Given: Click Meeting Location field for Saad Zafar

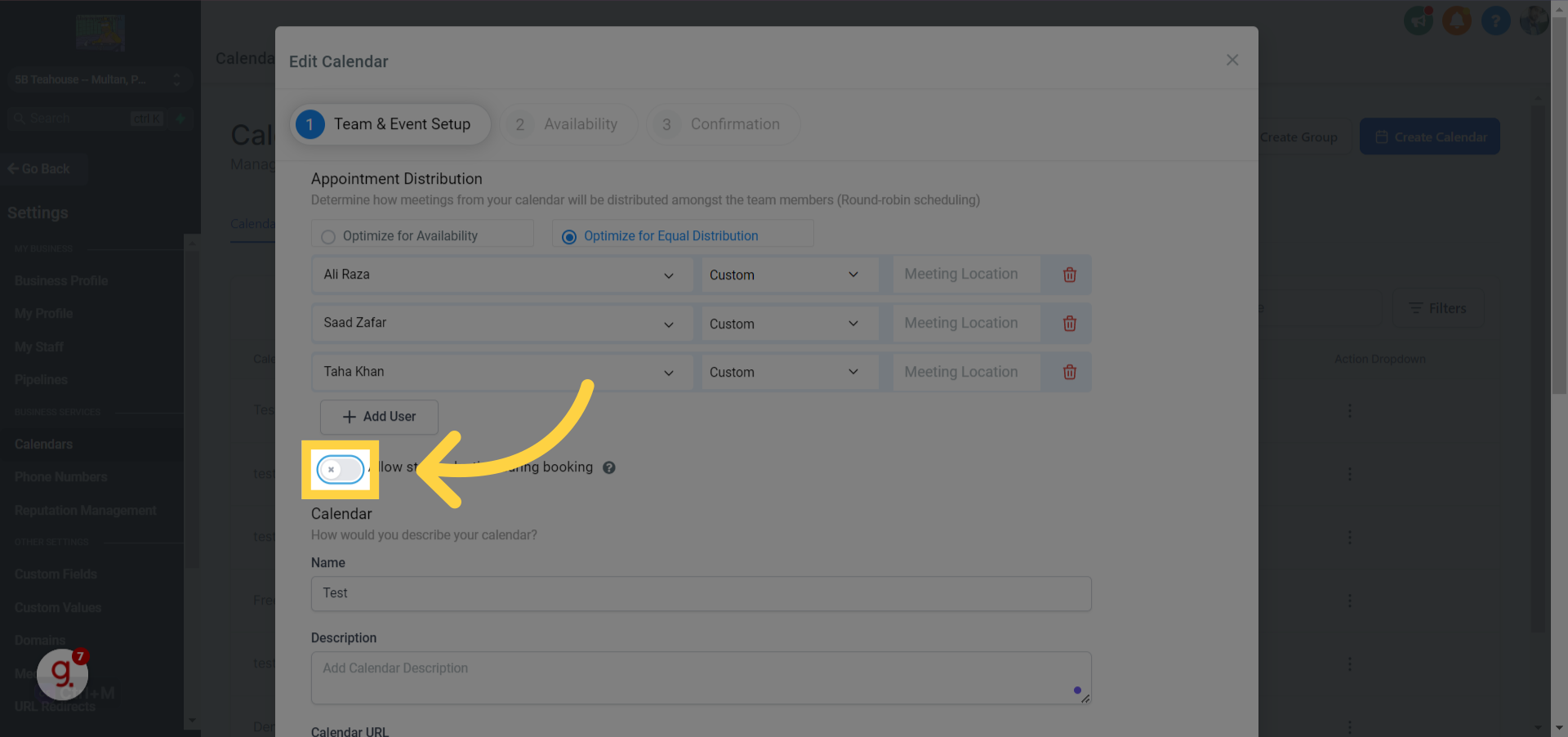Looking at the screenshot, I should tap(967, 324).
